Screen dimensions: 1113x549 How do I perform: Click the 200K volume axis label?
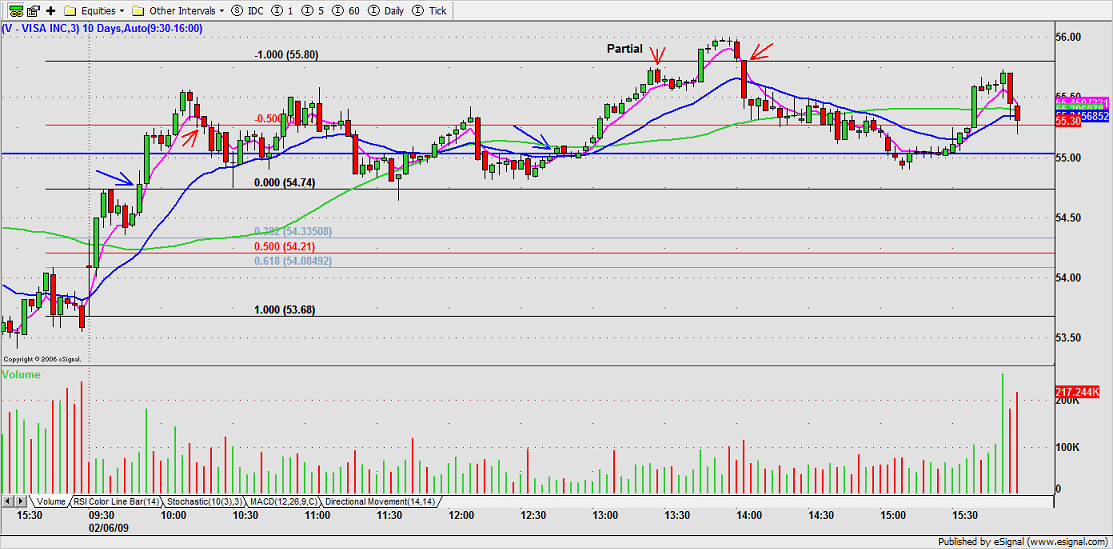point(1067,401)
